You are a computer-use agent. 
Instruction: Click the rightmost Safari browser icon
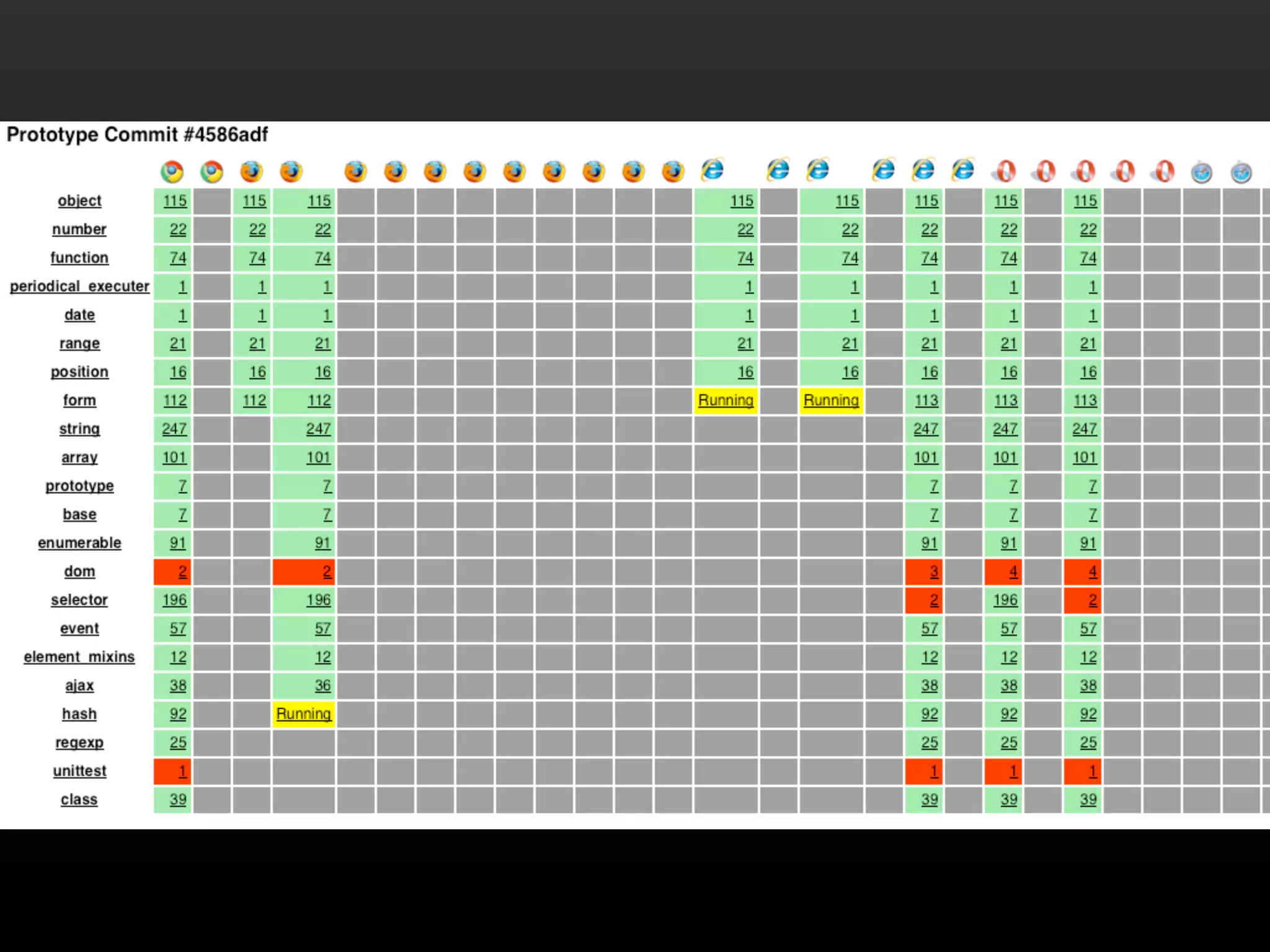point(1241,172)
